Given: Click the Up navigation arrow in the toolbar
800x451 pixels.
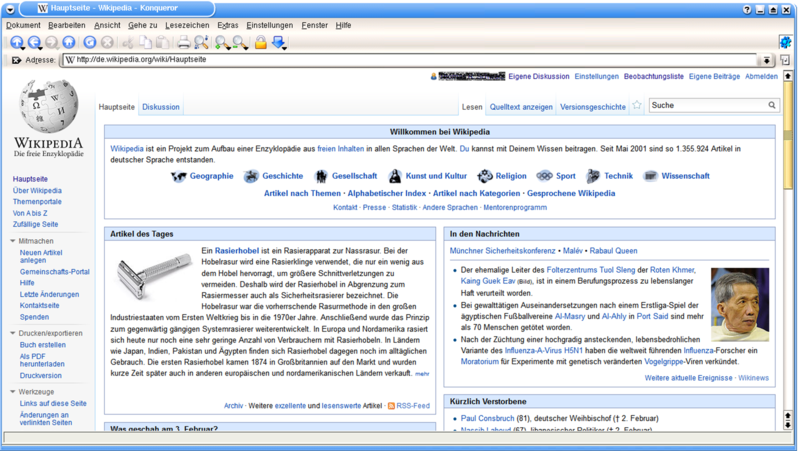Looking at the screenshot, I should pos(17,43).
